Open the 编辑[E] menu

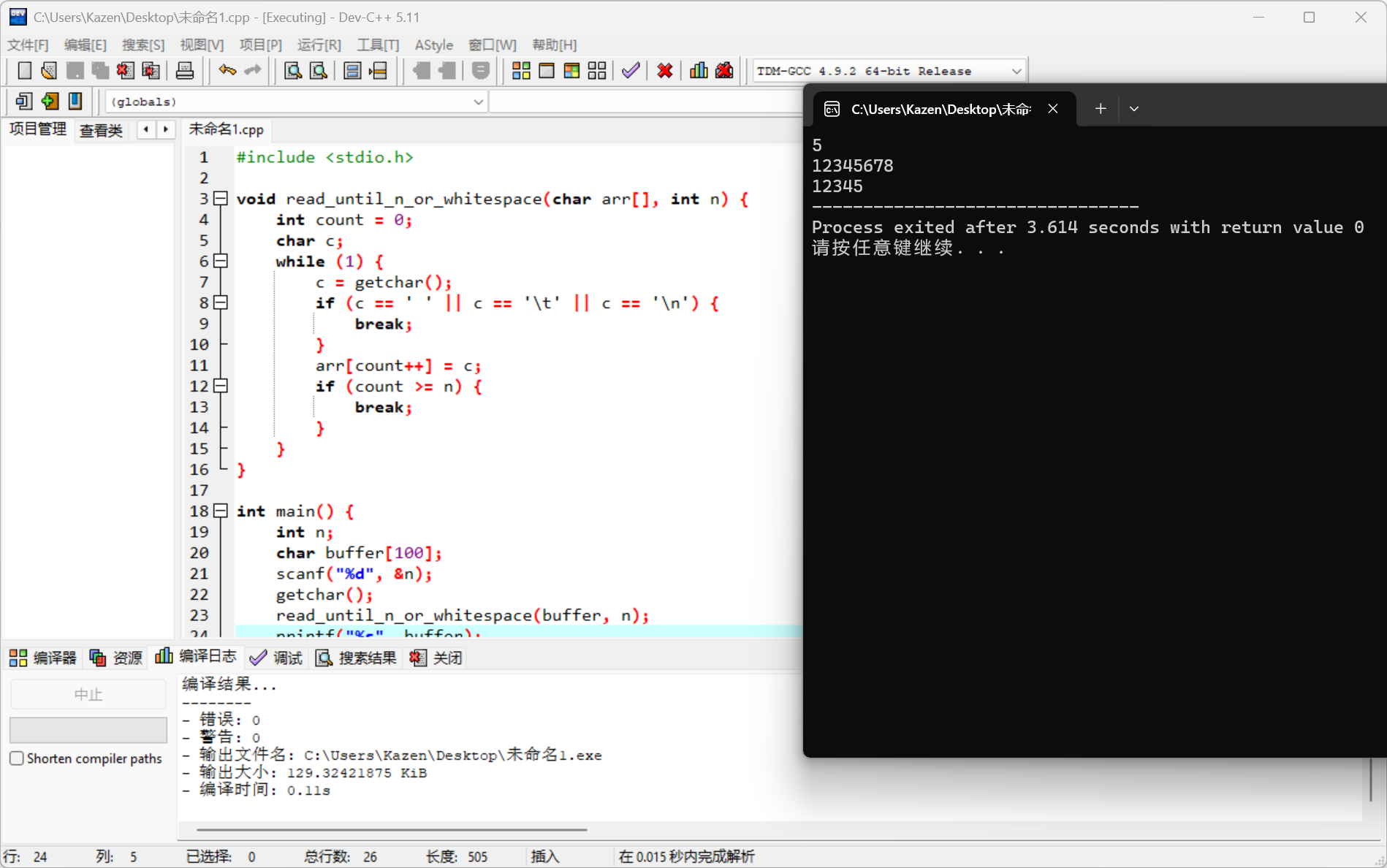point(85,45)
